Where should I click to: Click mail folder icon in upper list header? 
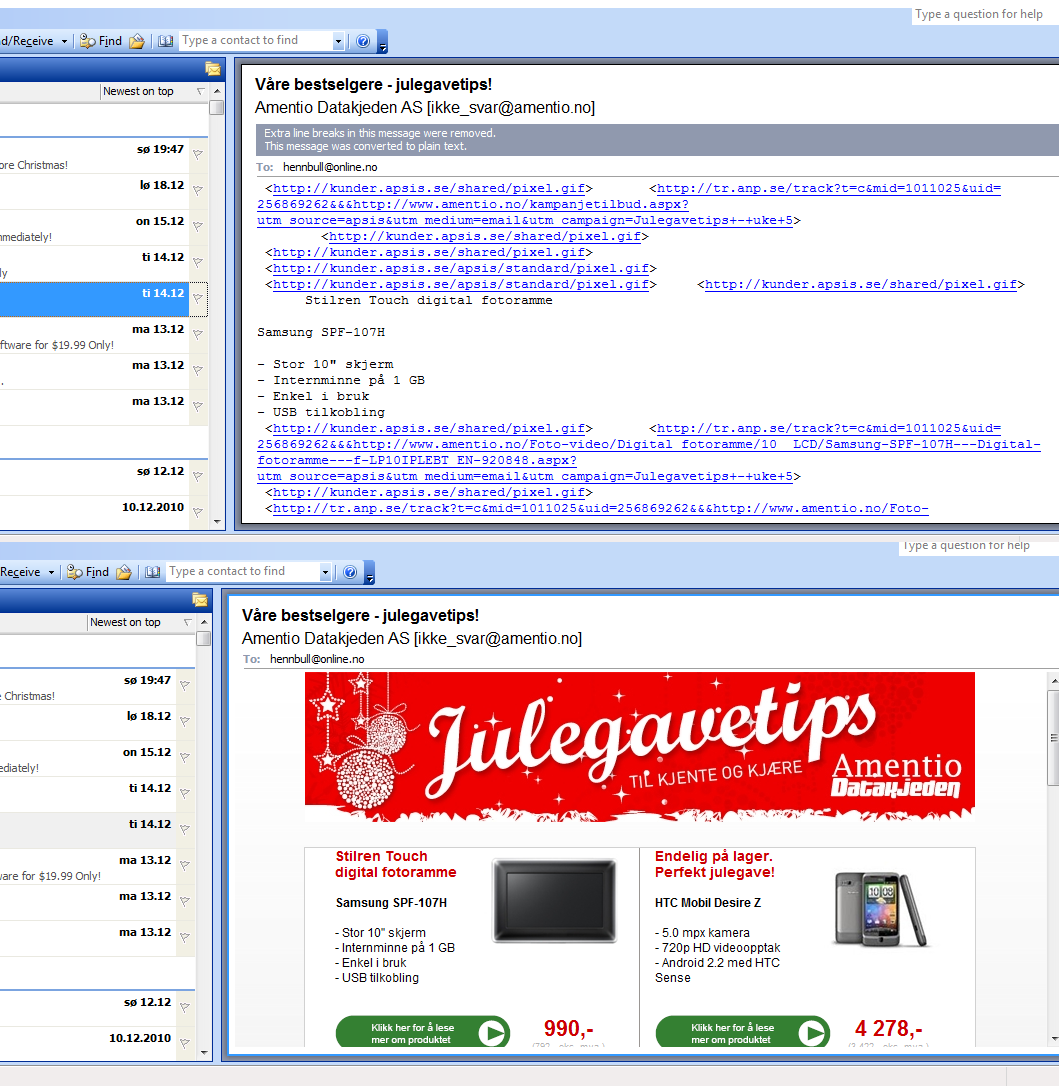[213, 69]
